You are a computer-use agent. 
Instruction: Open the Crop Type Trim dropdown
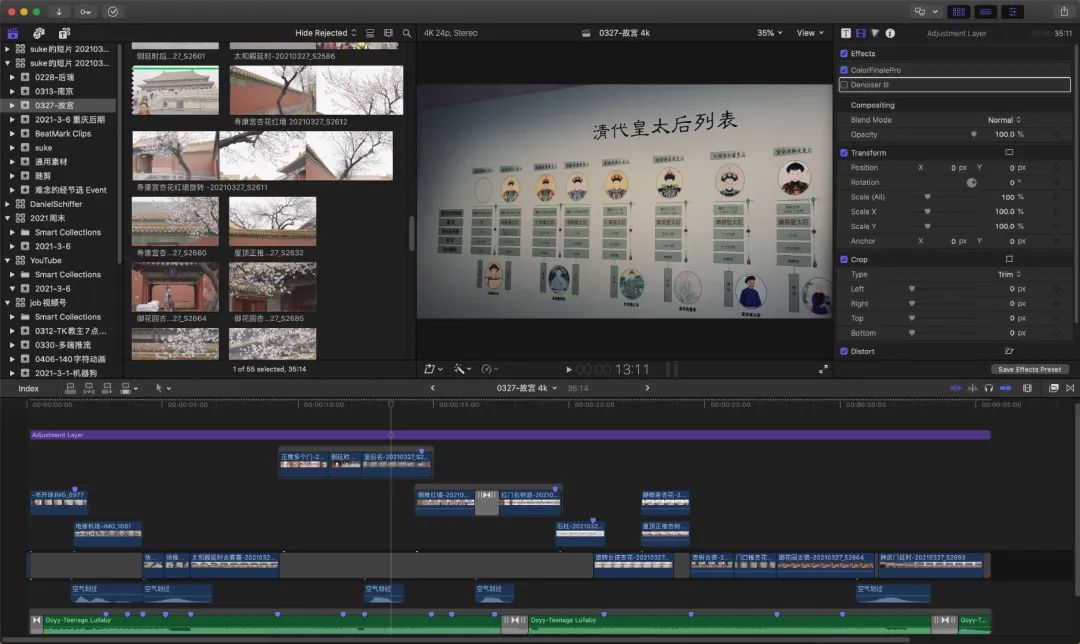point(1009,274)
